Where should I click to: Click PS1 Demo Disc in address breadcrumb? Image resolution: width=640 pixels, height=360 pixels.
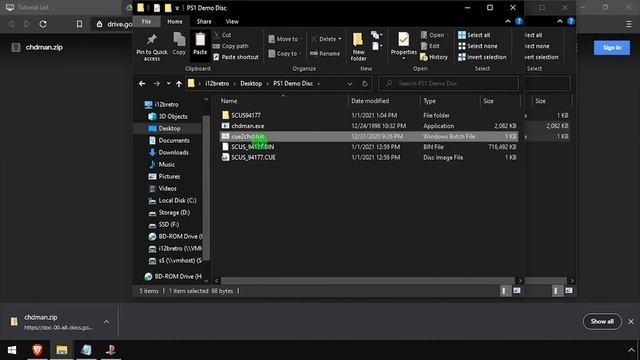[x=293, y=84]
